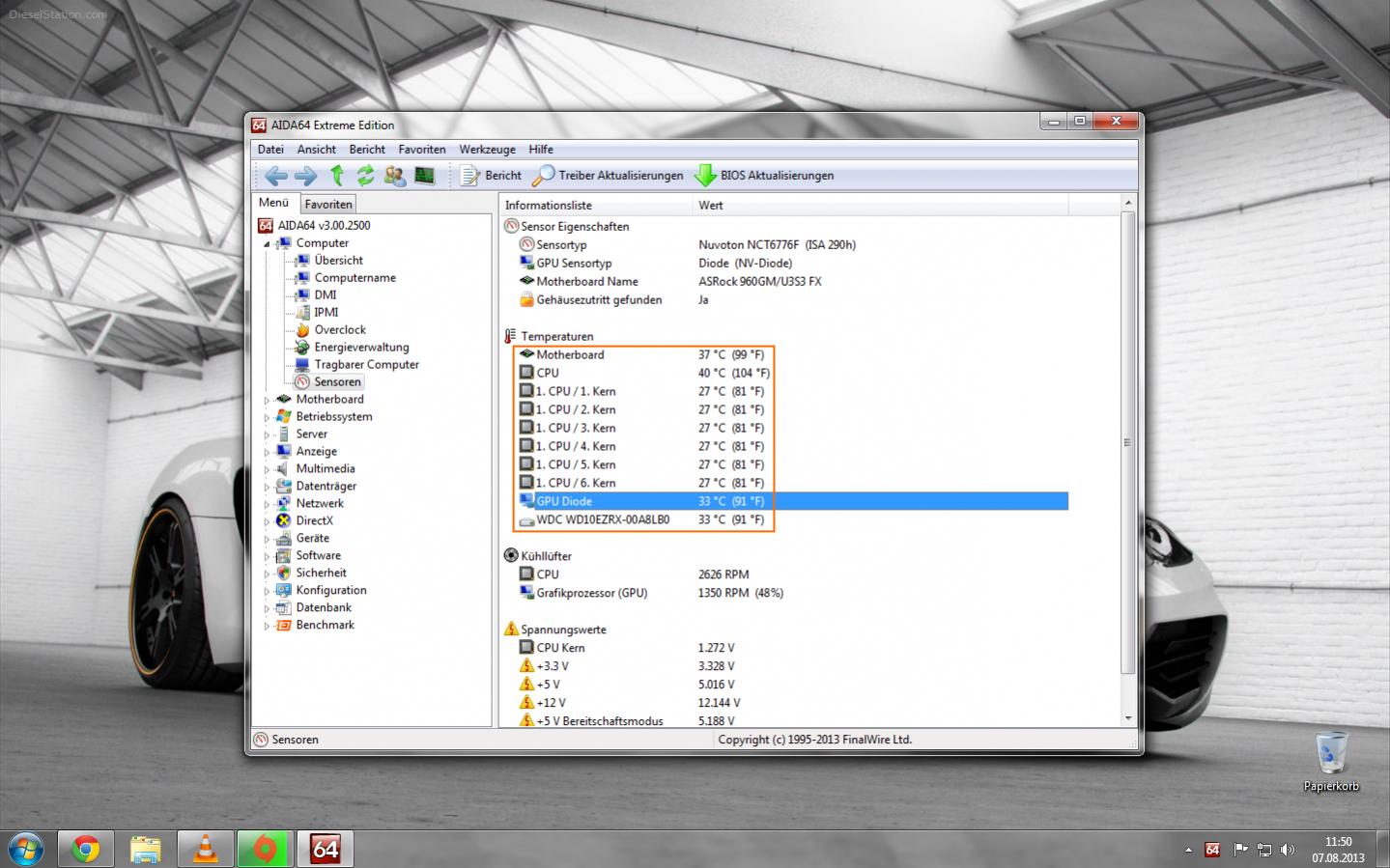This screenshot has width=1390, height=868.
Task: Expand the DirectX tree node
Action: coord(267,521)
